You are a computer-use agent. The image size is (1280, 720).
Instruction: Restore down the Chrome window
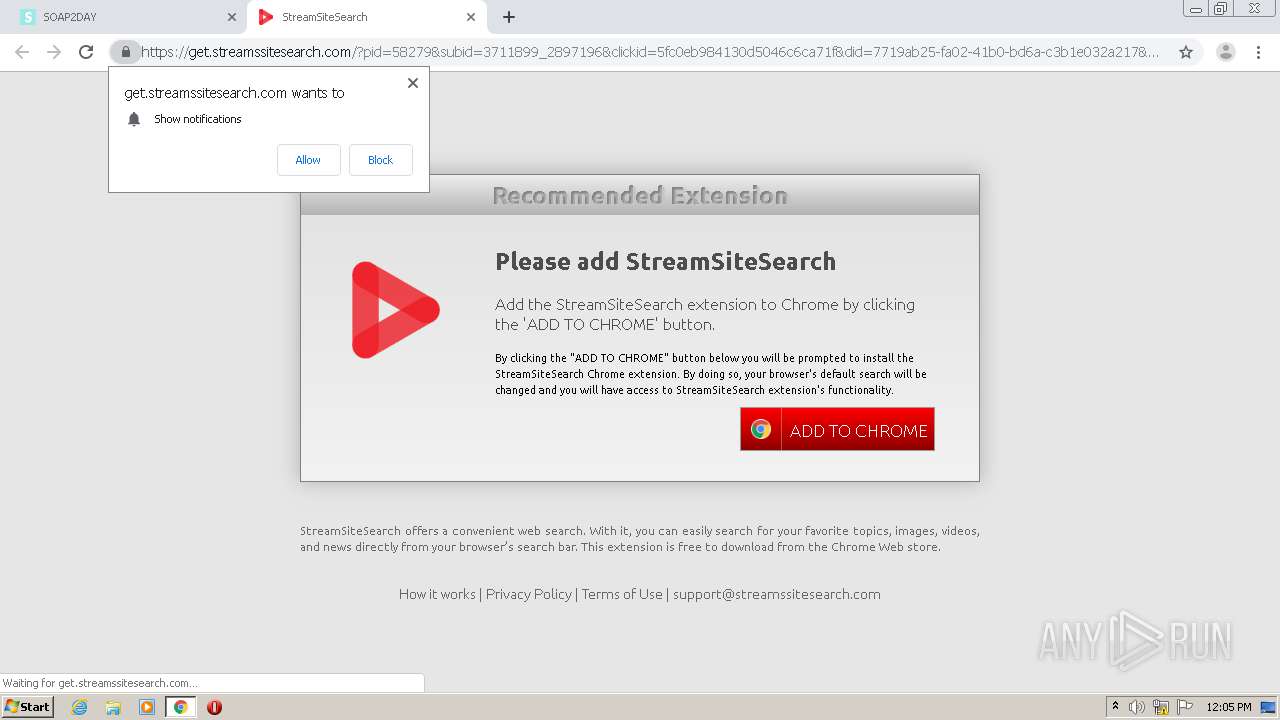point(1221,9)
